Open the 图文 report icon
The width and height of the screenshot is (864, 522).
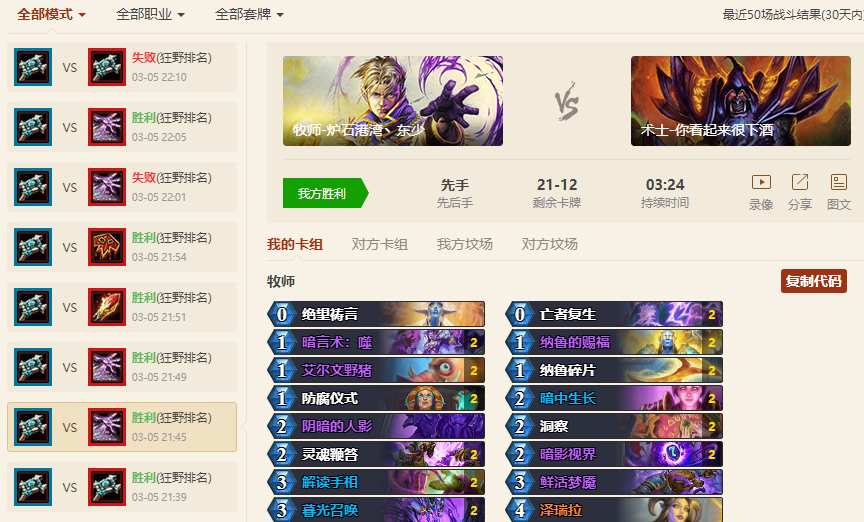[x=839, y=182]
